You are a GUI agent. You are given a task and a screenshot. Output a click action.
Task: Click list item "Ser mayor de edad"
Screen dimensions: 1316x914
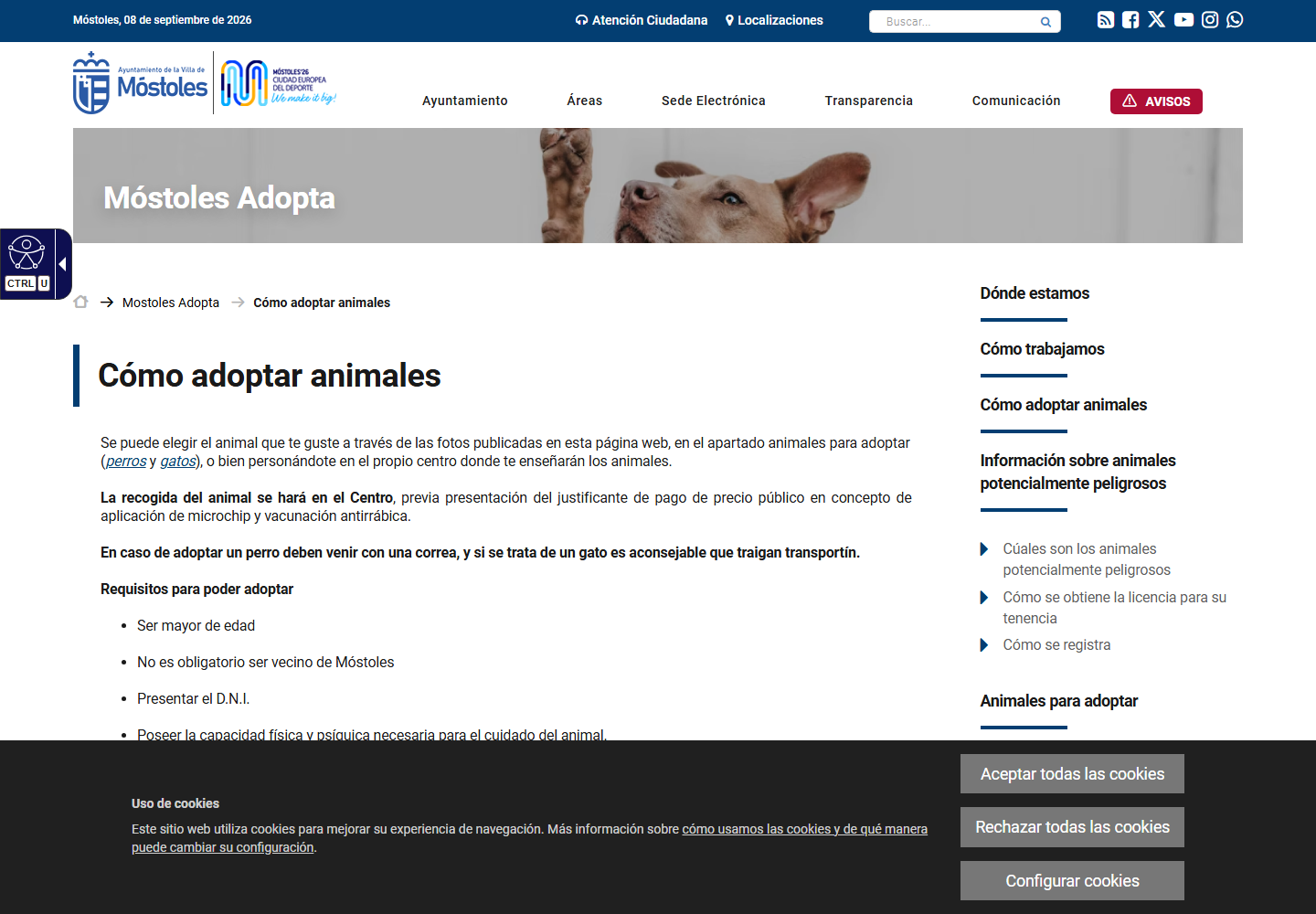pos(196,626)
